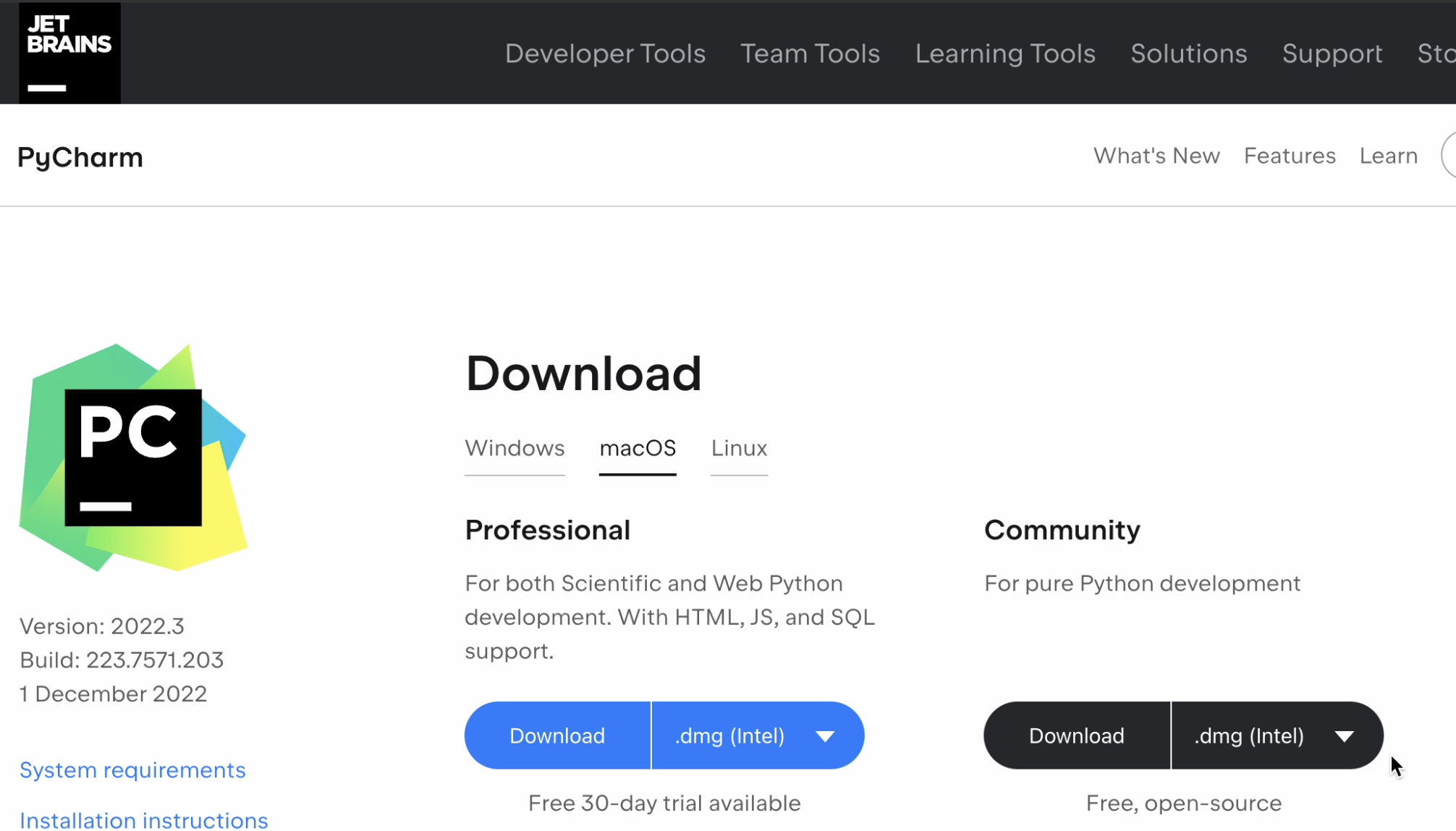This screenshot has width=1456, height=831.
Task: Open the Installation instructions link
Action: click(x=143, y=819)
